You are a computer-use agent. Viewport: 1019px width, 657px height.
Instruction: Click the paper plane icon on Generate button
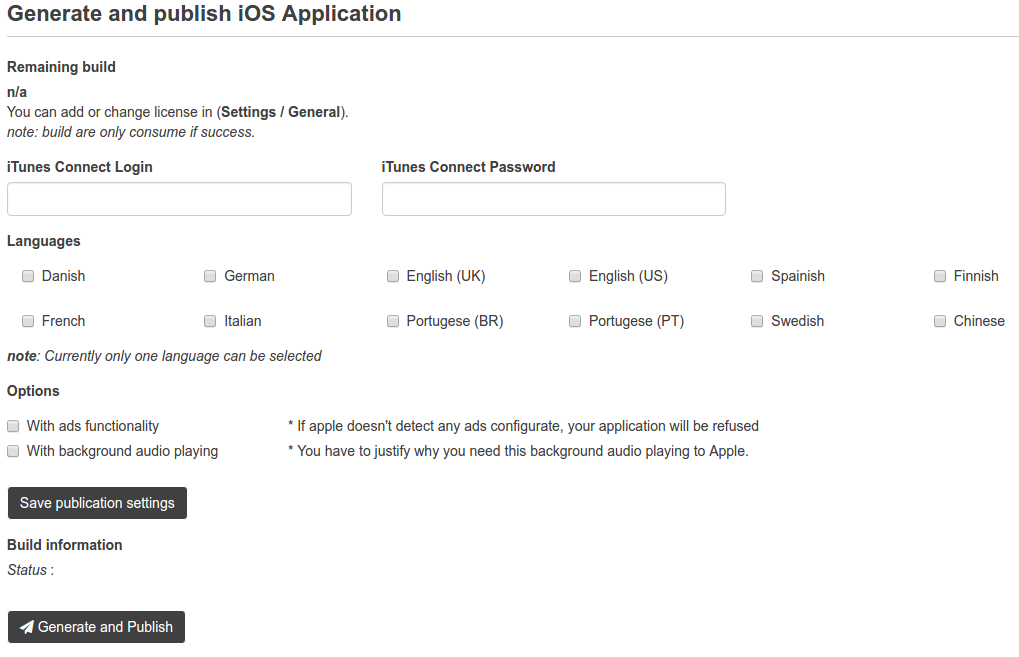(27, 627)
